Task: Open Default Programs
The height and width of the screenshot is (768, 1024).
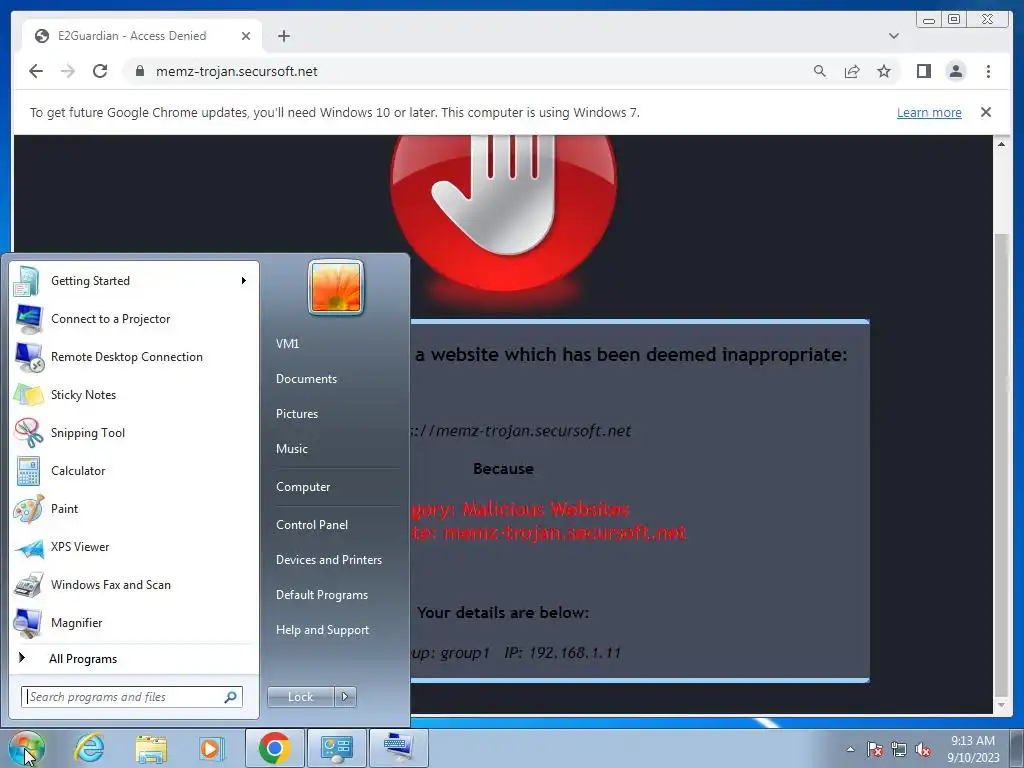Action: pos(334,595)
